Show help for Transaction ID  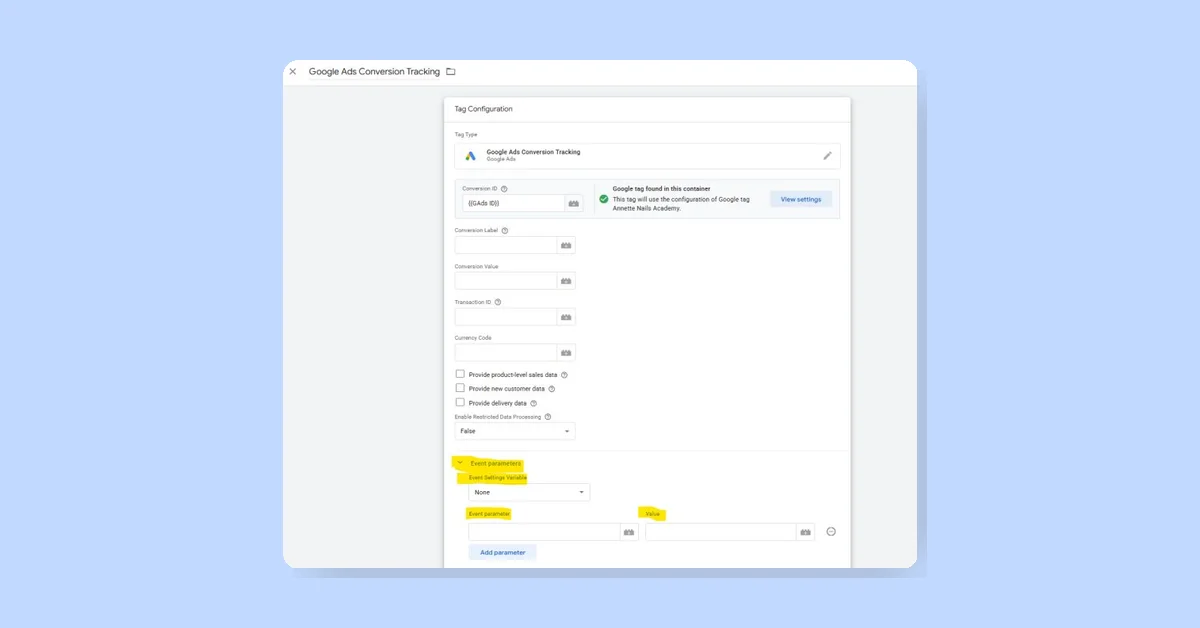[498, 302]
